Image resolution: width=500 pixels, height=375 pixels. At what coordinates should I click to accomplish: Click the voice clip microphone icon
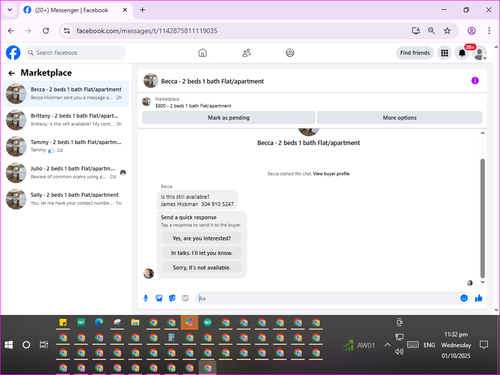point(146,298)
